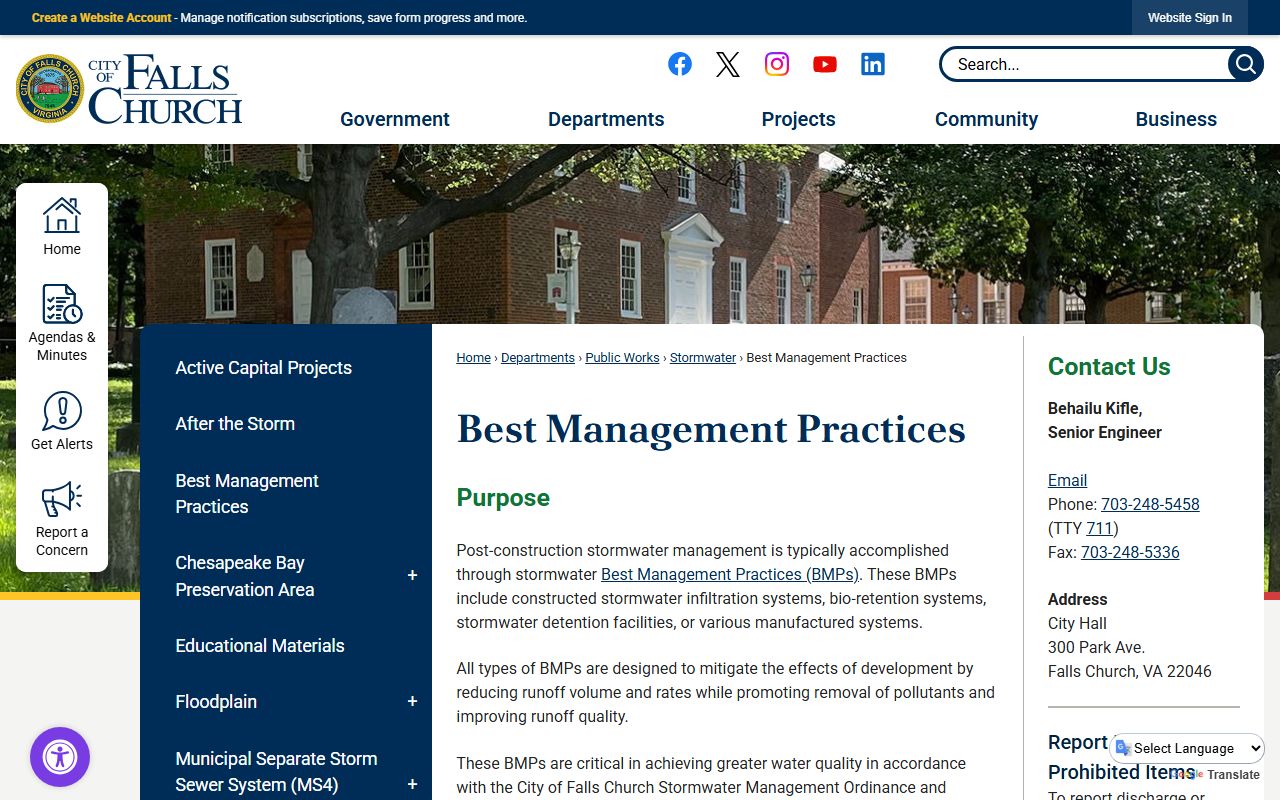Open the LinkedIn icon
1280x800 pixels.
click(x=873, y=64)
